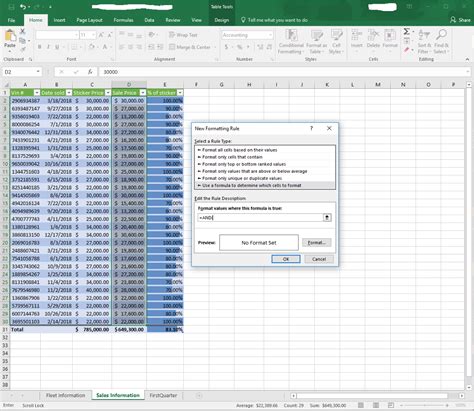Click Cancel in New Formatting Rule dialog
474x411 pixels.
click(x=319, y=259)
